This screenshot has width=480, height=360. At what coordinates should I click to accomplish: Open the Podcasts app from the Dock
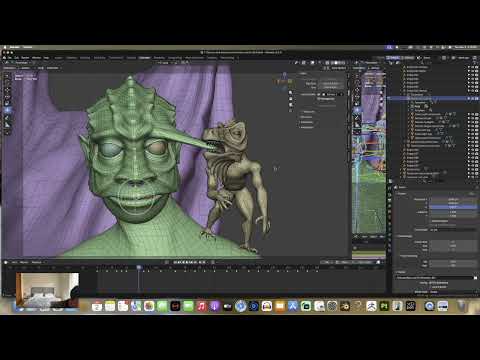(x=214, y=306)
